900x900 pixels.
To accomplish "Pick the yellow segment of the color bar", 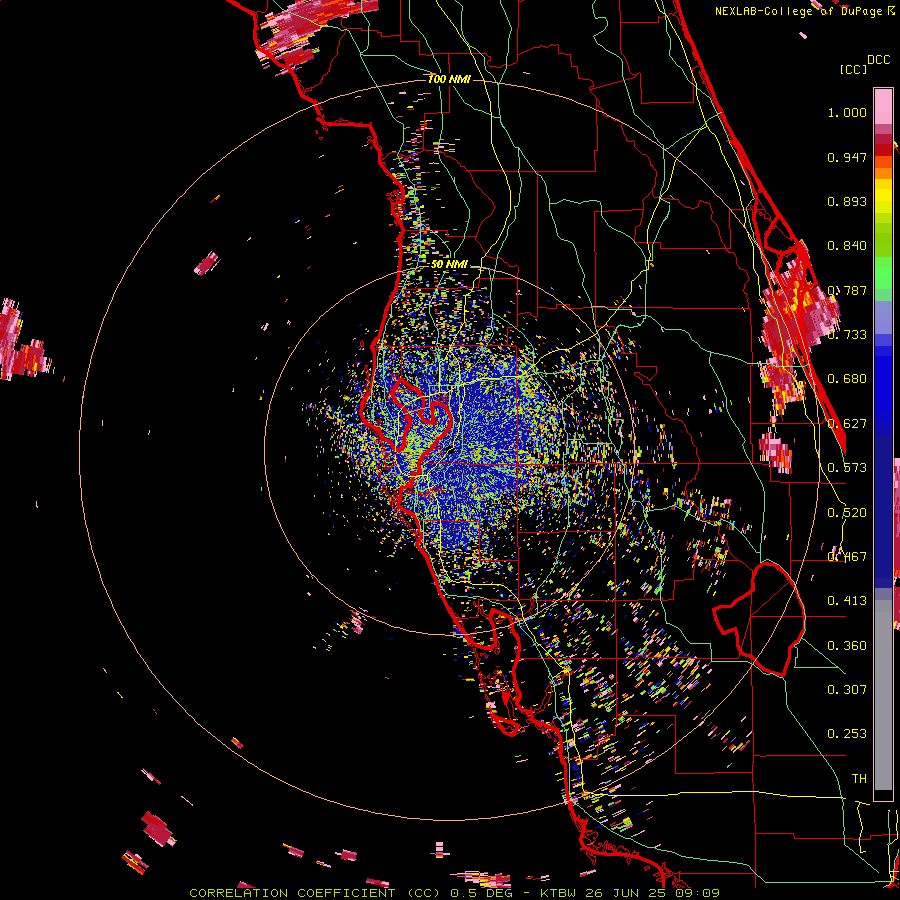I will click(883, 196).
